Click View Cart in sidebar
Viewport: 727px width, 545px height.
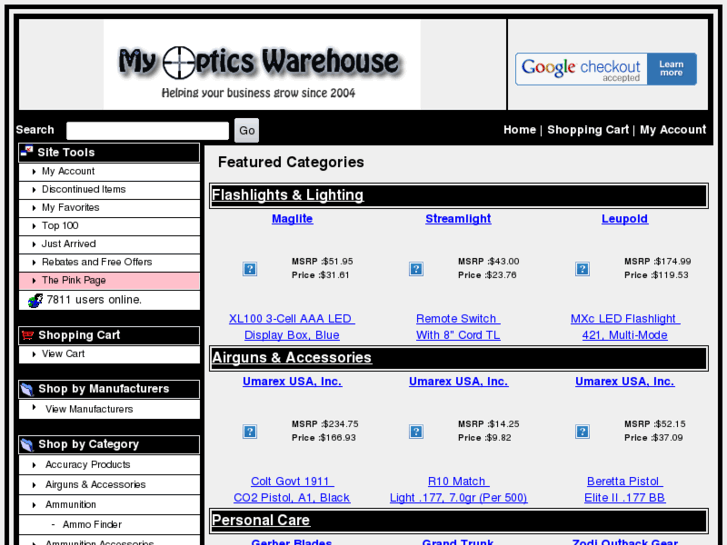click(x=63, y=354)
